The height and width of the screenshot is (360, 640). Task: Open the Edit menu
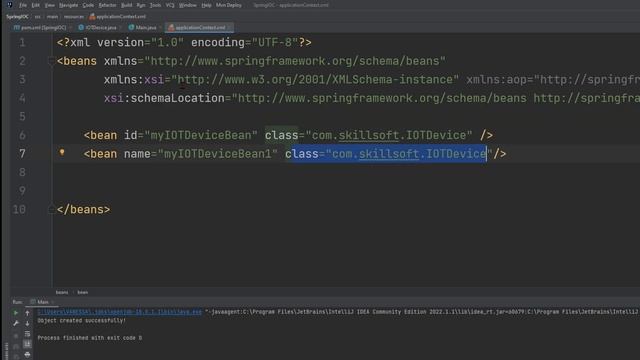coord(36,5)
